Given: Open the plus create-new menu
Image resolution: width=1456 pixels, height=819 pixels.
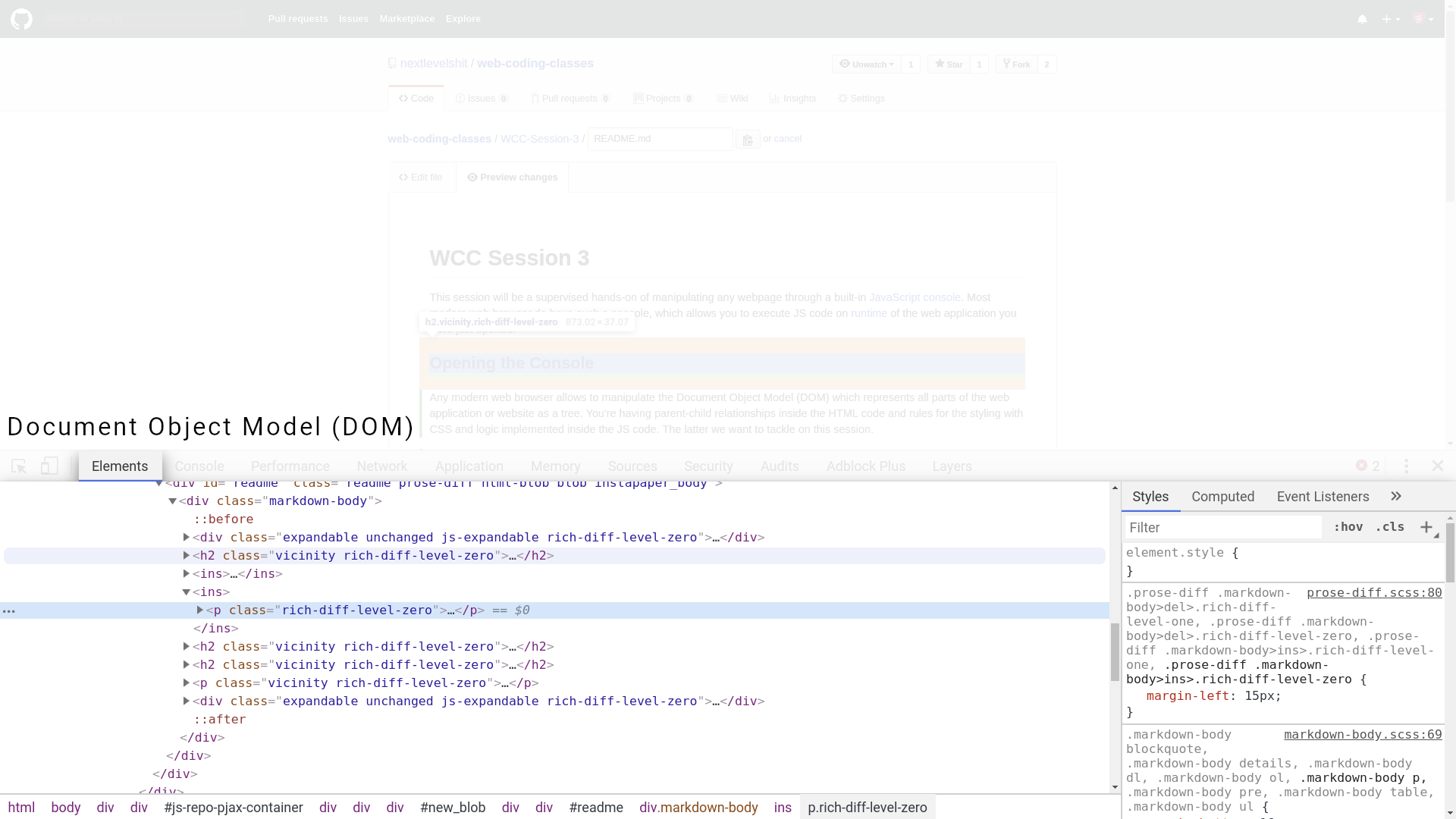Looking at the screenshot, I should tap(1390, 19).
